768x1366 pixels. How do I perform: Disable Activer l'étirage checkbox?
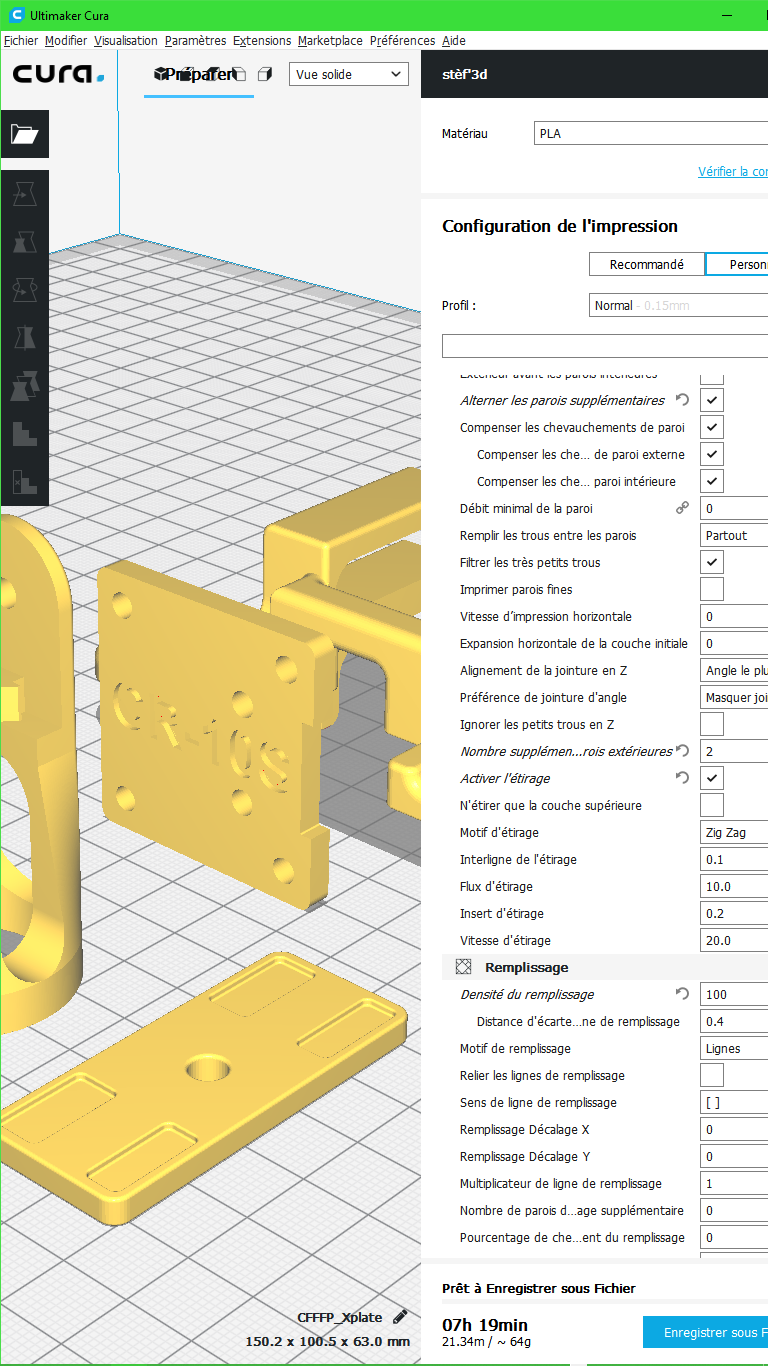pyautogui.click(x=712, y=778)
